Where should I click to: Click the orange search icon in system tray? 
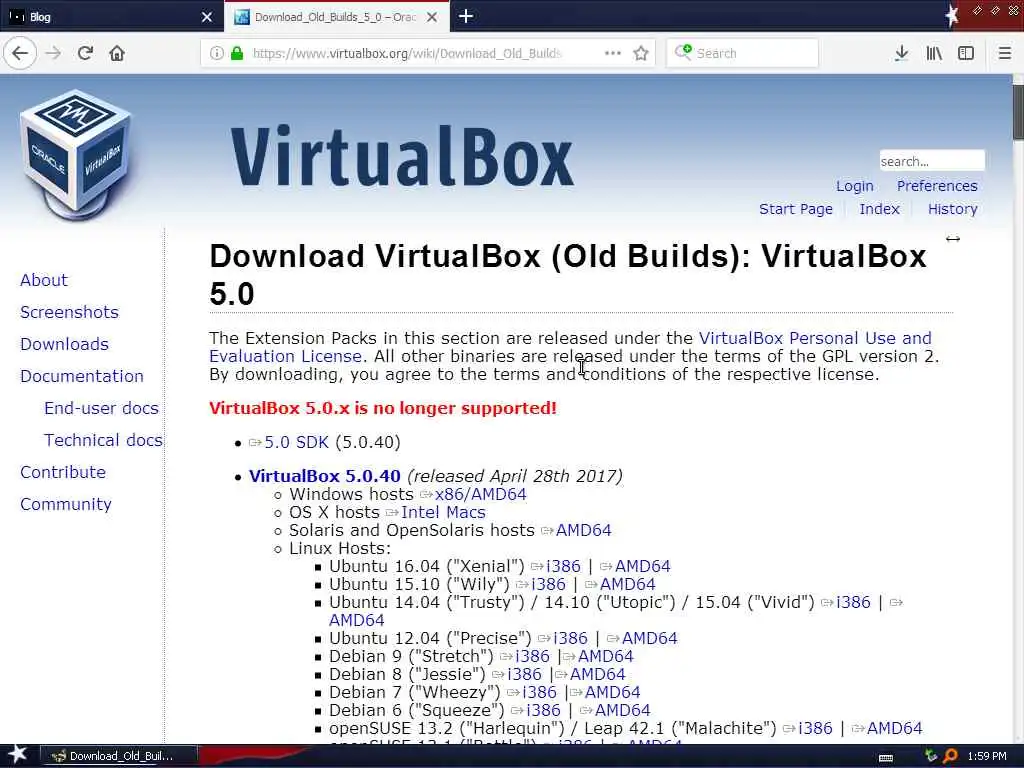[x=951, y=756]
